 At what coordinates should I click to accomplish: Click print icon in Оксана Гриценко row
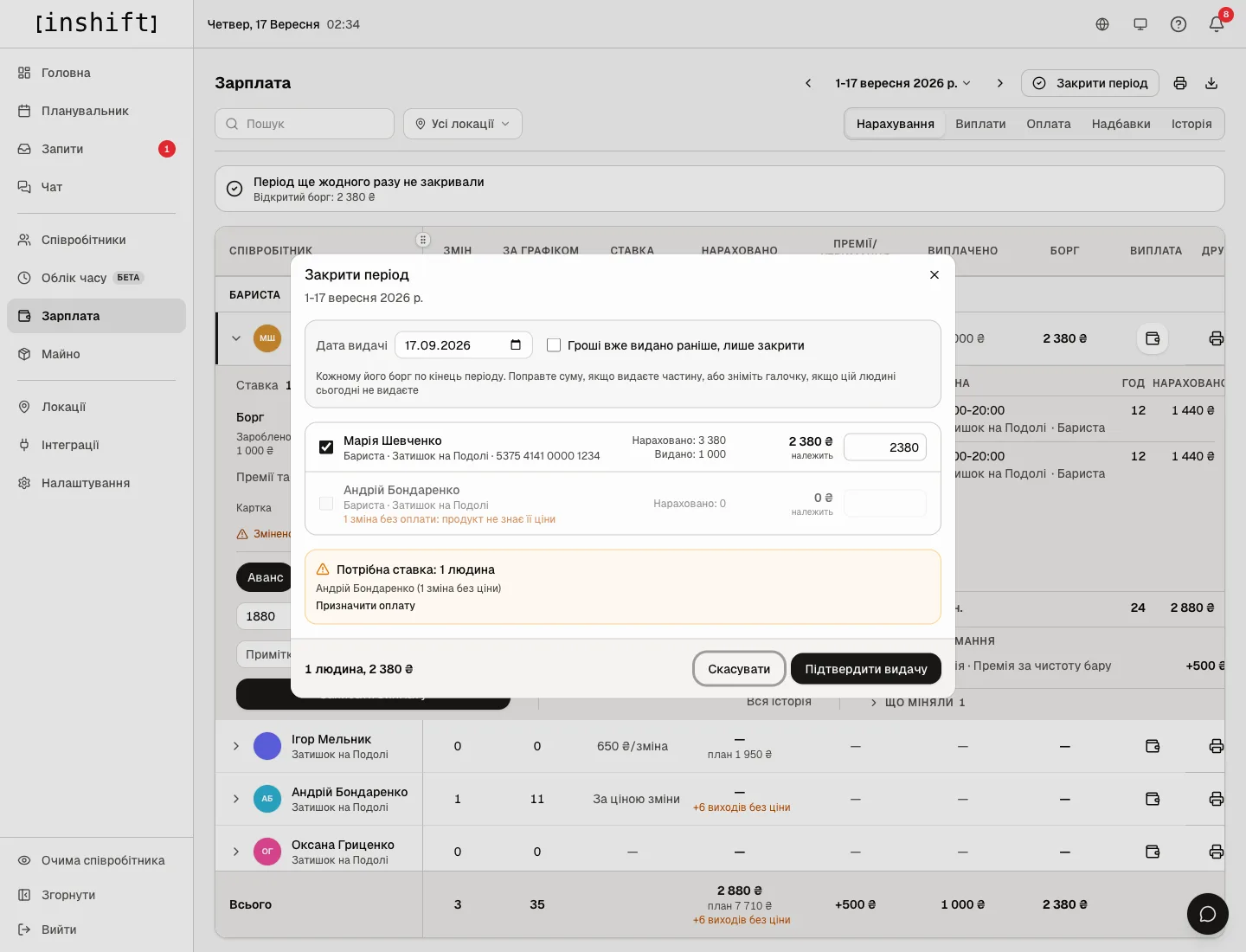1217,852
